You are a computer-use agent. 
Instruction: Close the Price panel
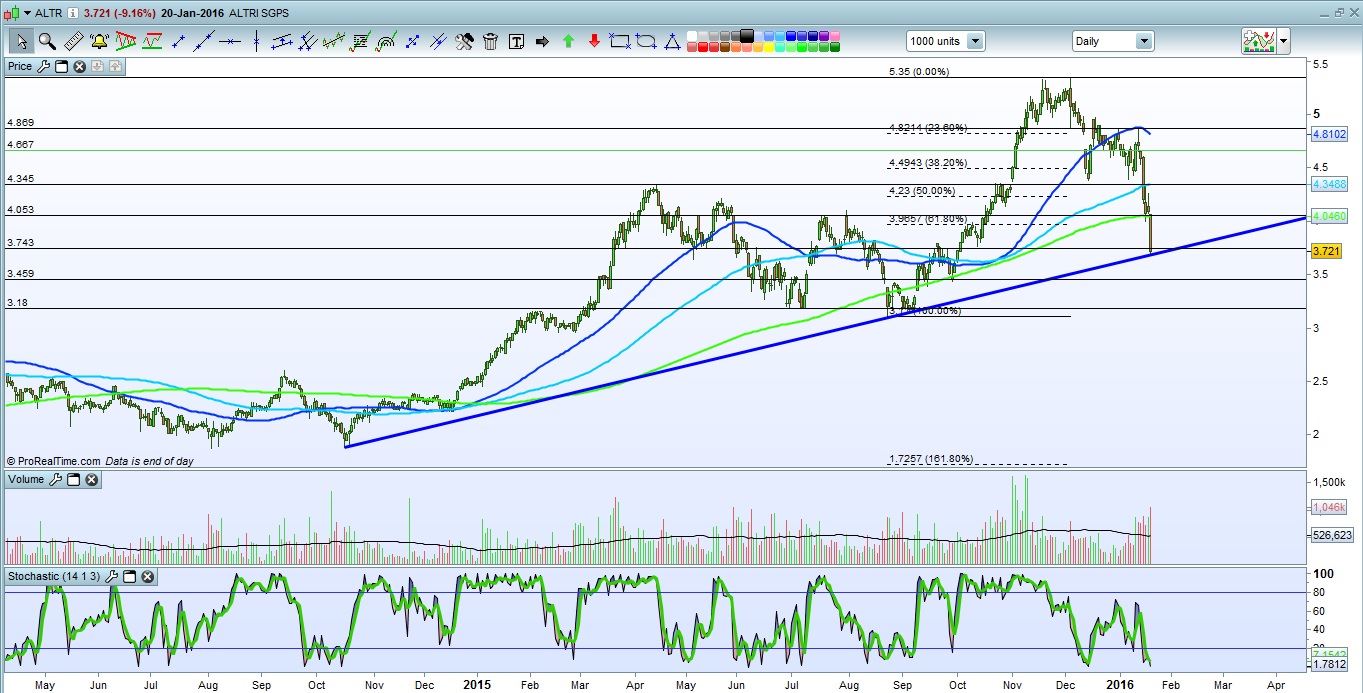(79, 67)
